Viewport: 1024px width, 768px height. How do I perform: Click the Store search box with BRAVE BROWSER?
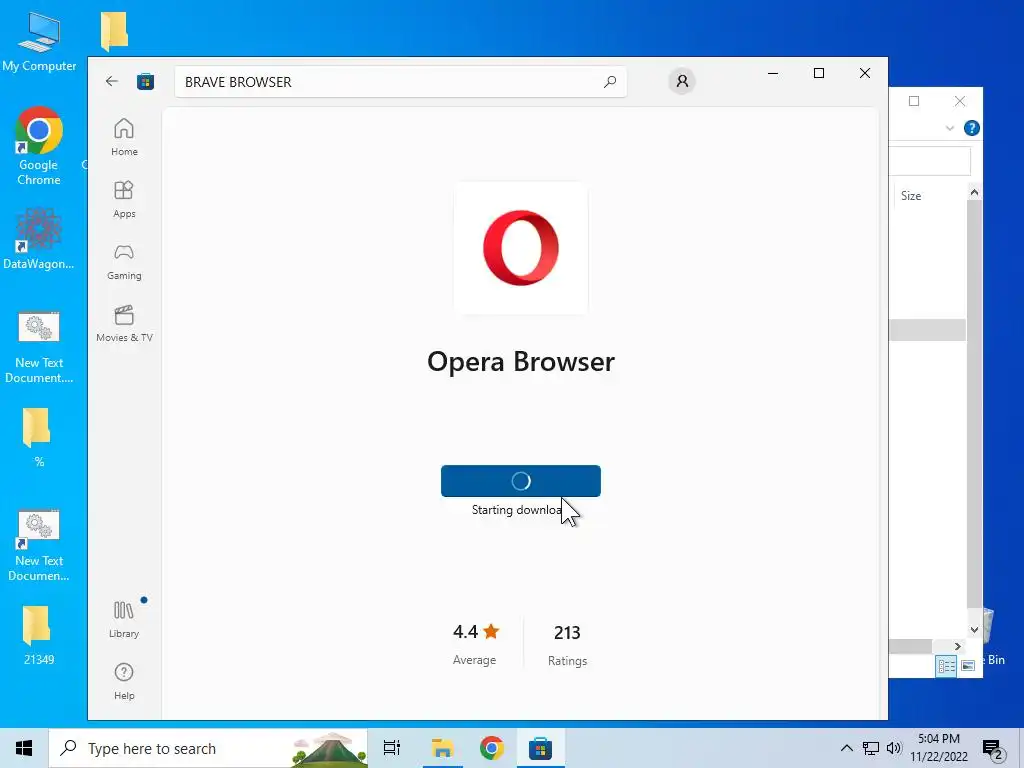tap(400, 82)
